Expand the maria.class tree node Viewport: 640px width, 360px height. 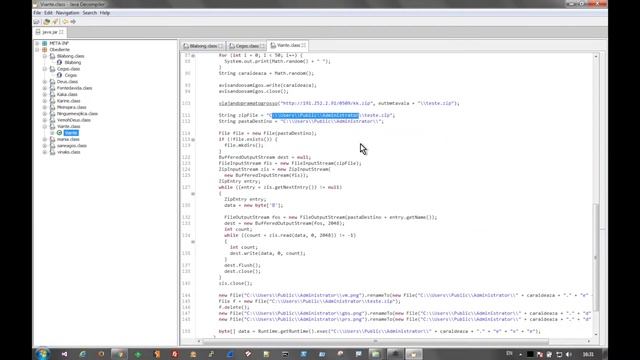pos(45,139)
